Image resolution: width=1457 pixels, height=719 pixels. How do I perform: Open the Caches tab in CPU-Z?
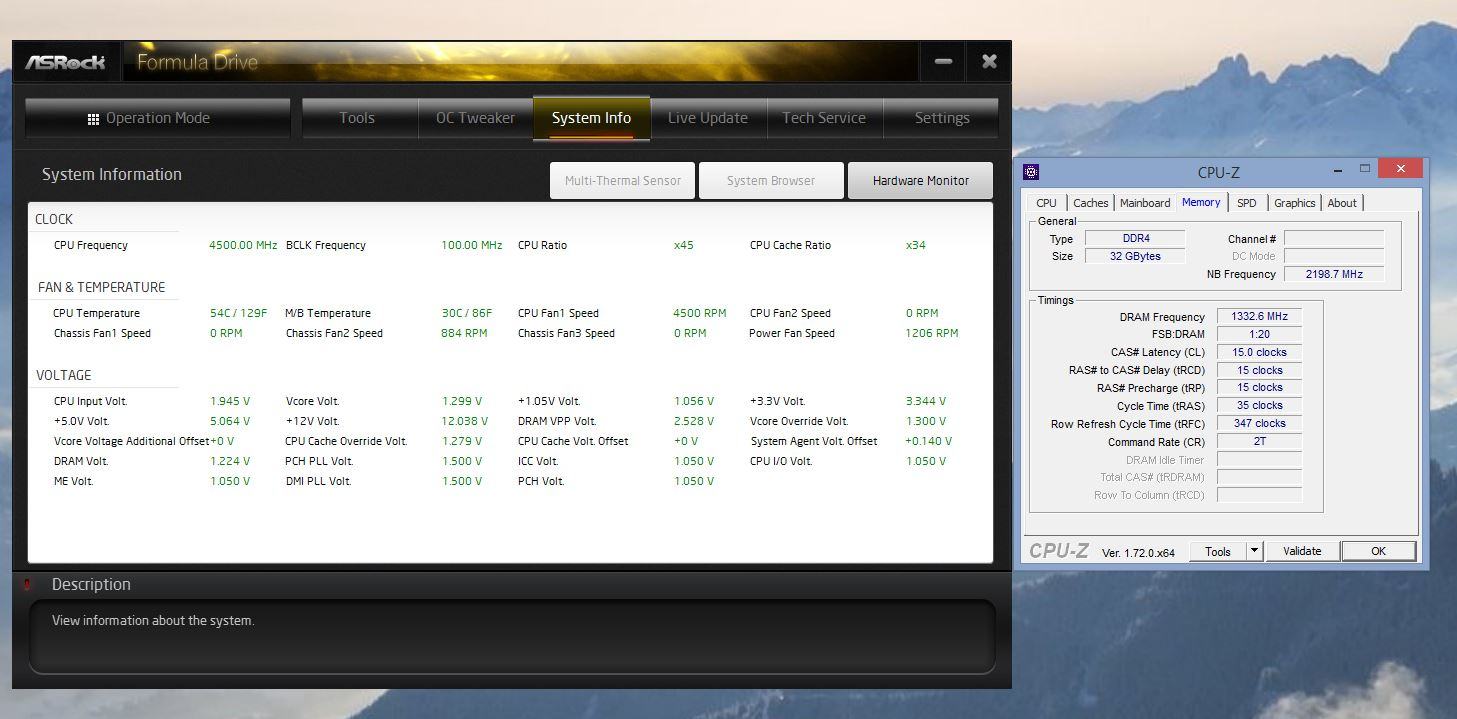1090,203
